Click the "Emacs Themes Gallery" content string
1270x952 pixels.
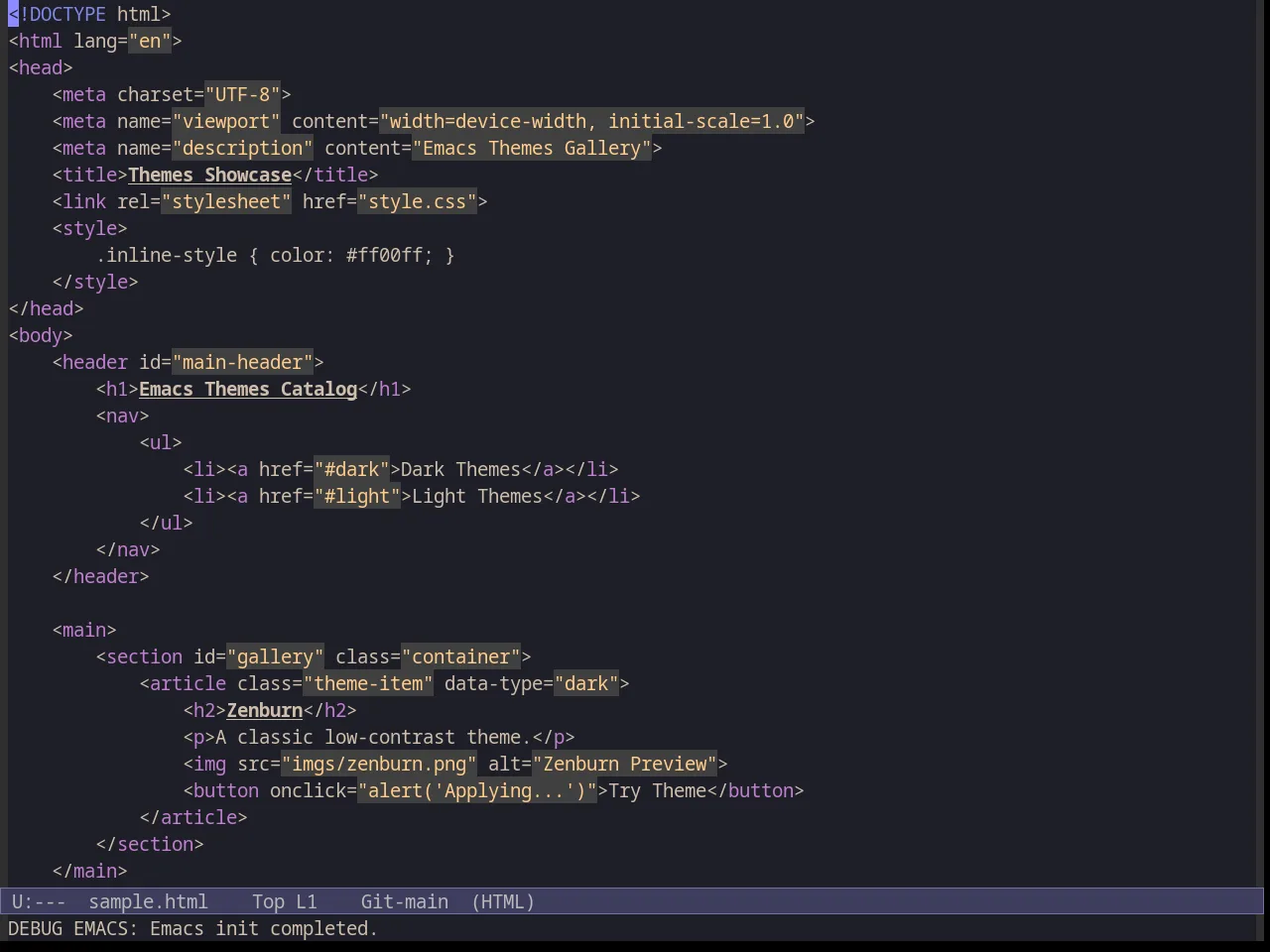click(532, 148)
